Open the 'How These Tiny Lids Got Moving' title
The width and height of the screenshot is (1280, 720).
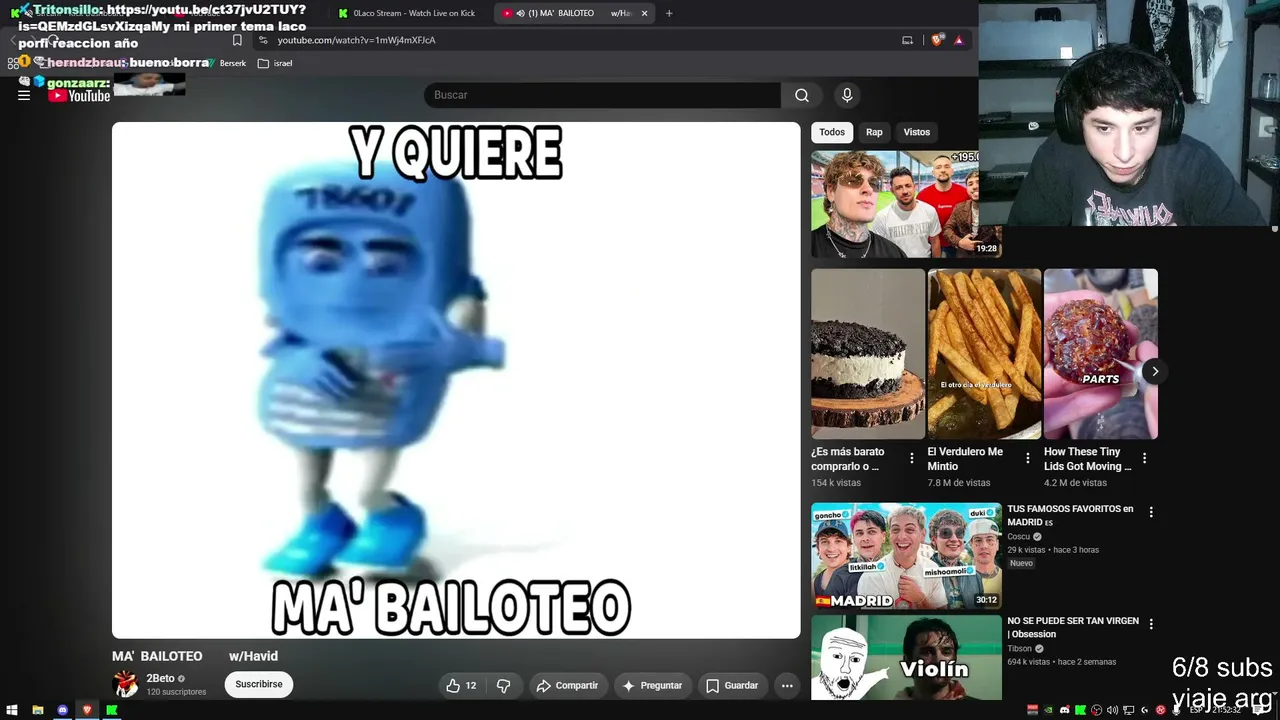coord(1088,459)
